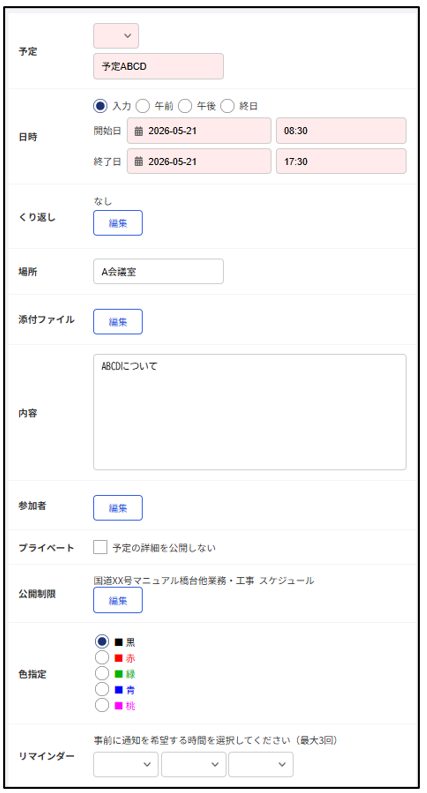Open the 予定 type dropdown

click(116, 36)
